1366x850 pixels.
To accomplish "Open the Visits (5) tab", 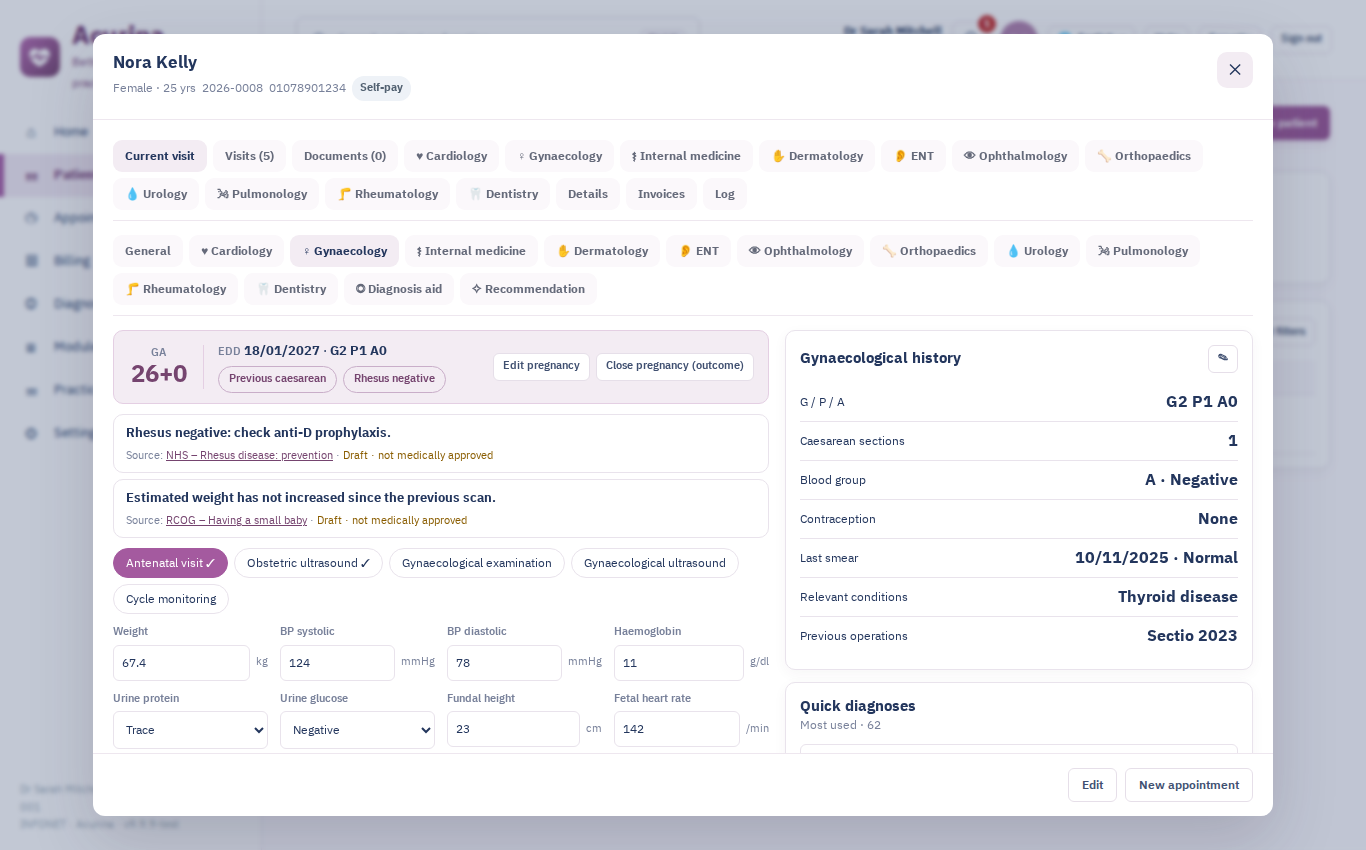I will [249, 156].
